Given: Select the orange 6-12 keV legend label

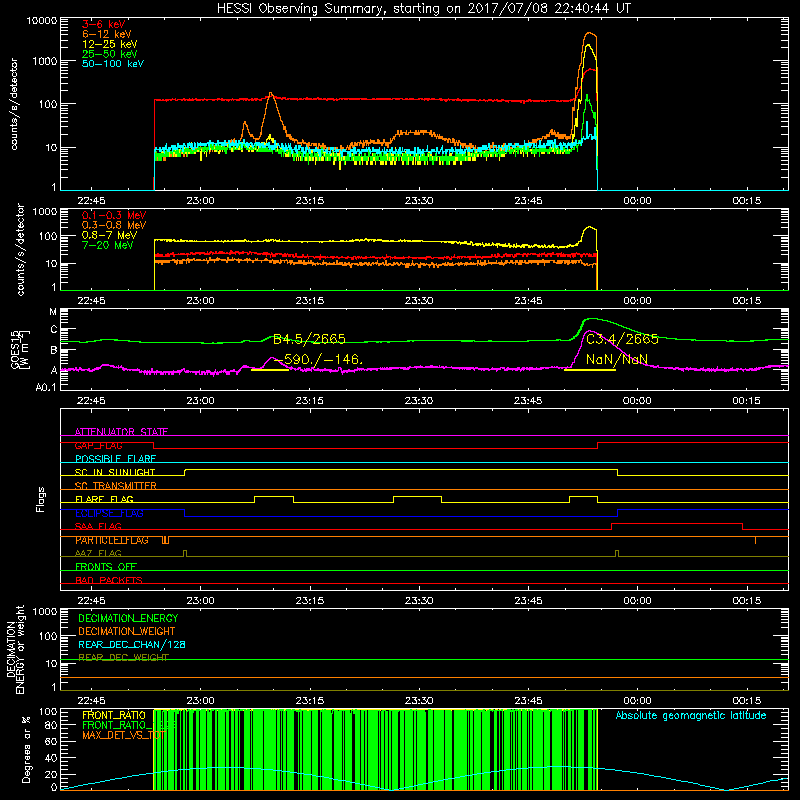Looking at the screenshot, I should pyautogui.click(x=107, y=34).
